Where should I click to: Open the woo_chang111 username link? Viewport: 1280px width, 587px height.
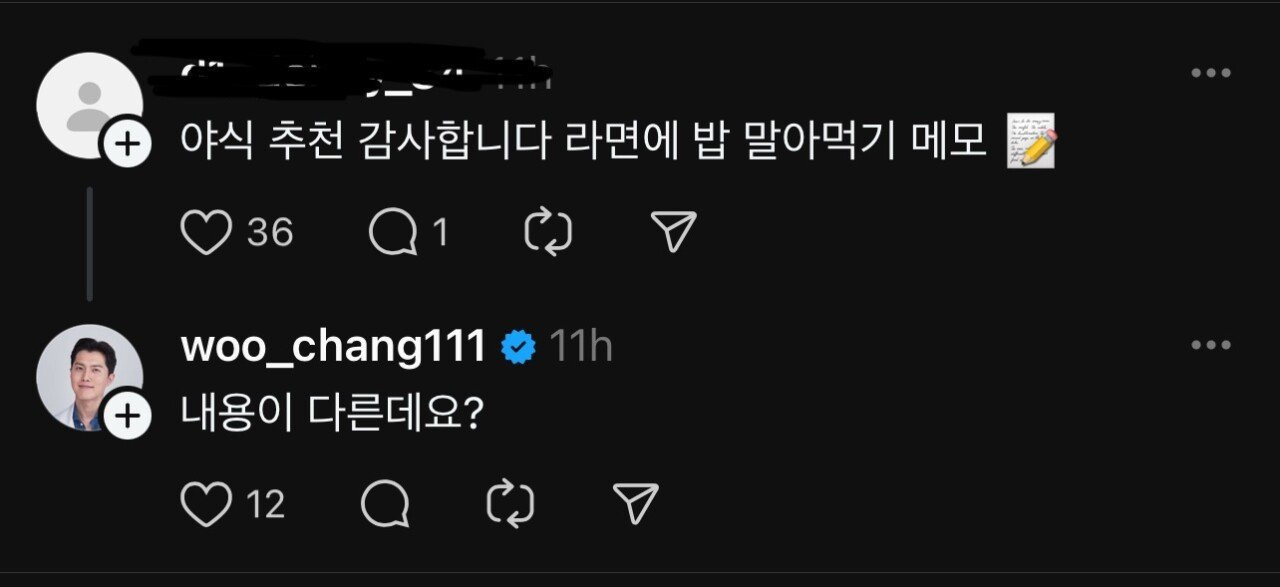click(333, 347)
